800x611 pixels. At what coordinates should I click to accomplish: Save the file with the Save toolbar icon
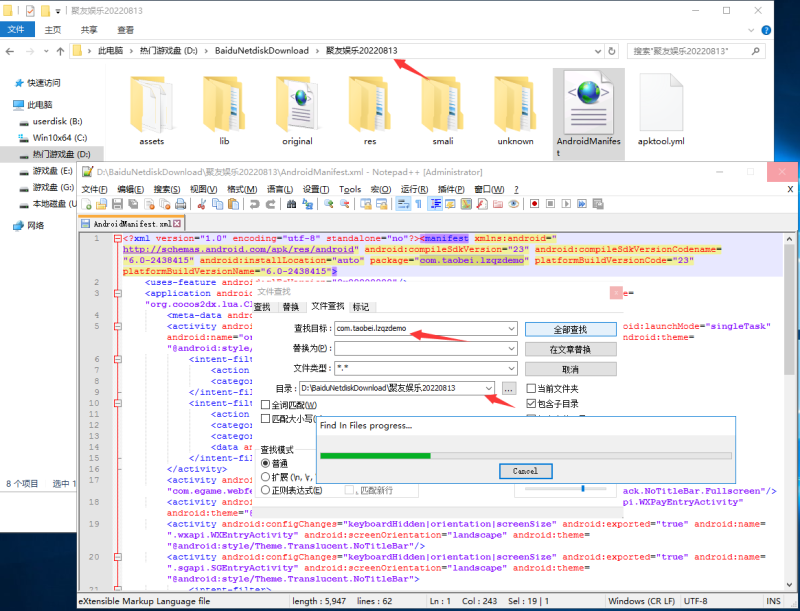click(116, 205)
